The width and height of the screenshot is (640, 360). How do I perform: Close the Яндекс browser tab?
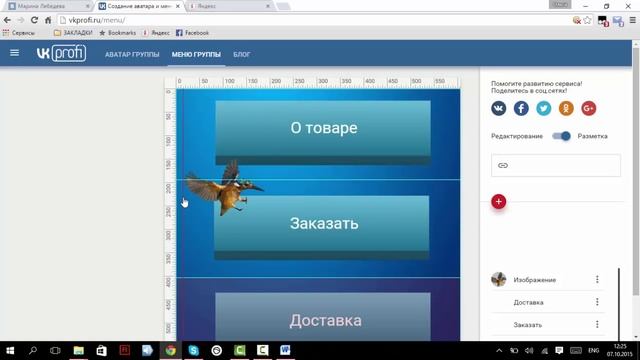pos(268,6)
